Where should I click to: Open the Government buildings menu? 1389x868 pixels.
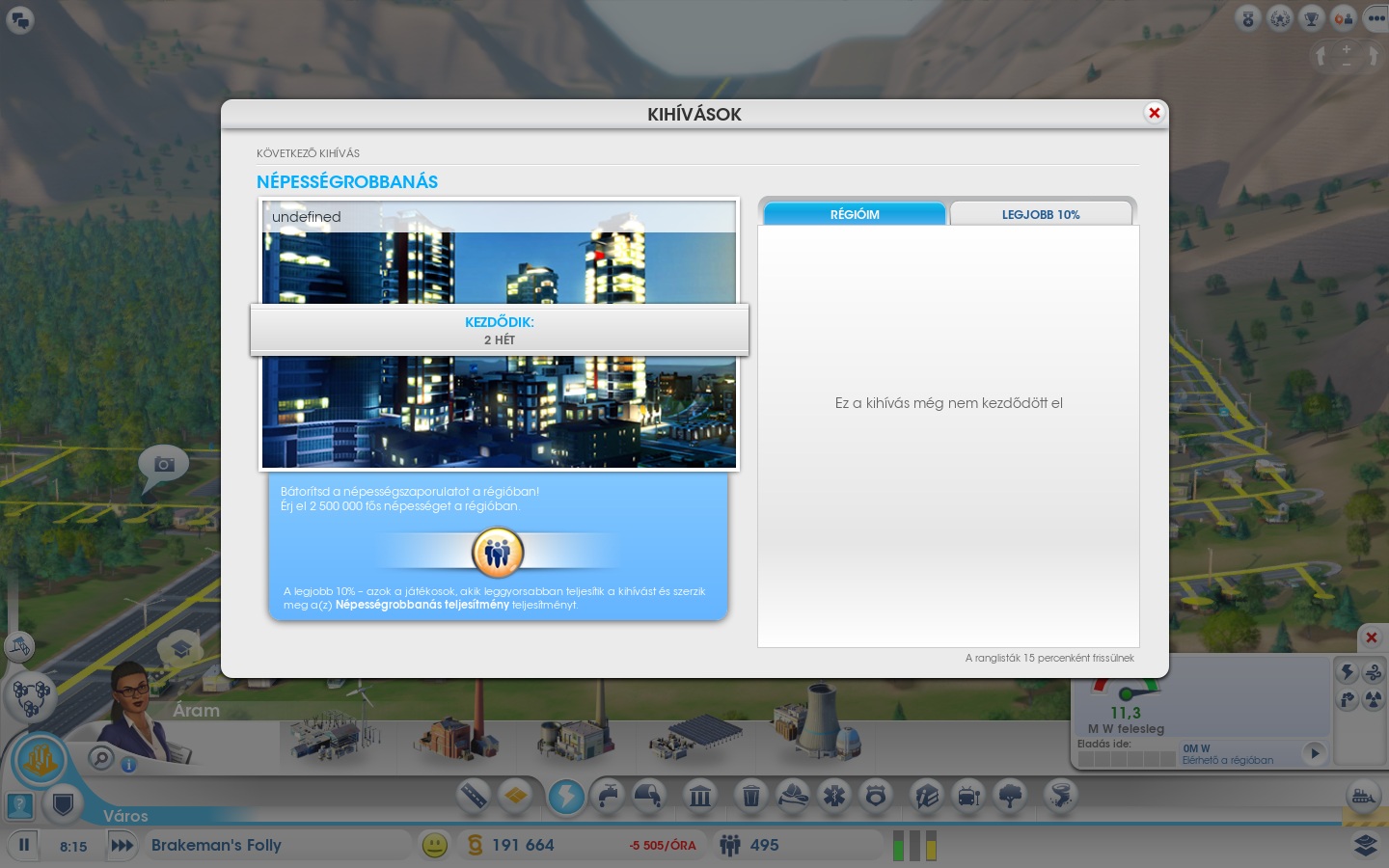tap(700, 796)
